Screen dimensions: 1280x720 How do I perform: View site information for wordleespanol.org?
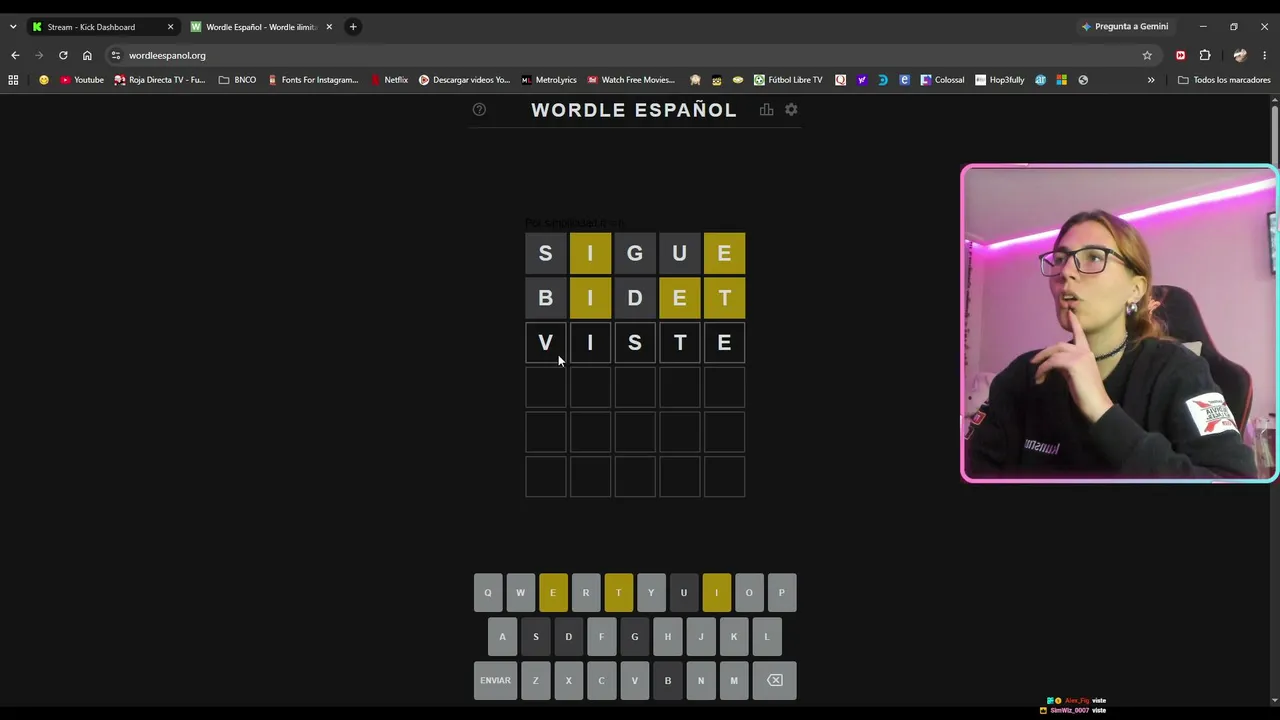[116, 55]
